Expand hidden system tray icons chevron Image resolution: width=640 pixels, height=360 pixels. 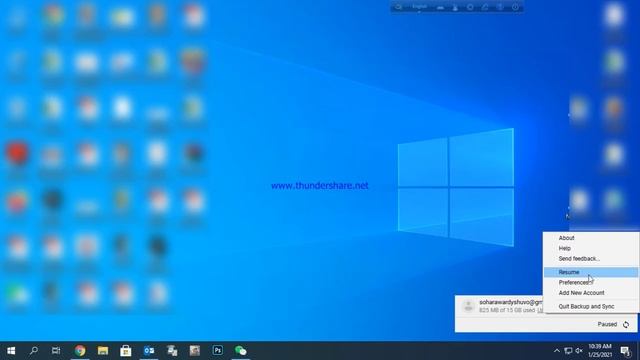557,351
